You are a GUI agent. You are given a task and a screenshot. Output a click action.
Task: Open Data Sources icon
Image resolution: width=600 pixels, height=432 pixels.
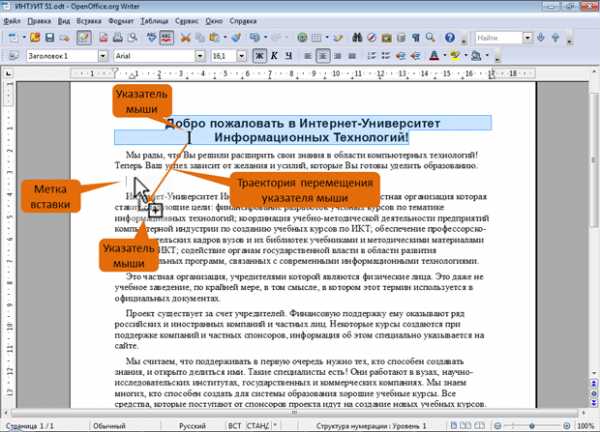pos(401,37)
